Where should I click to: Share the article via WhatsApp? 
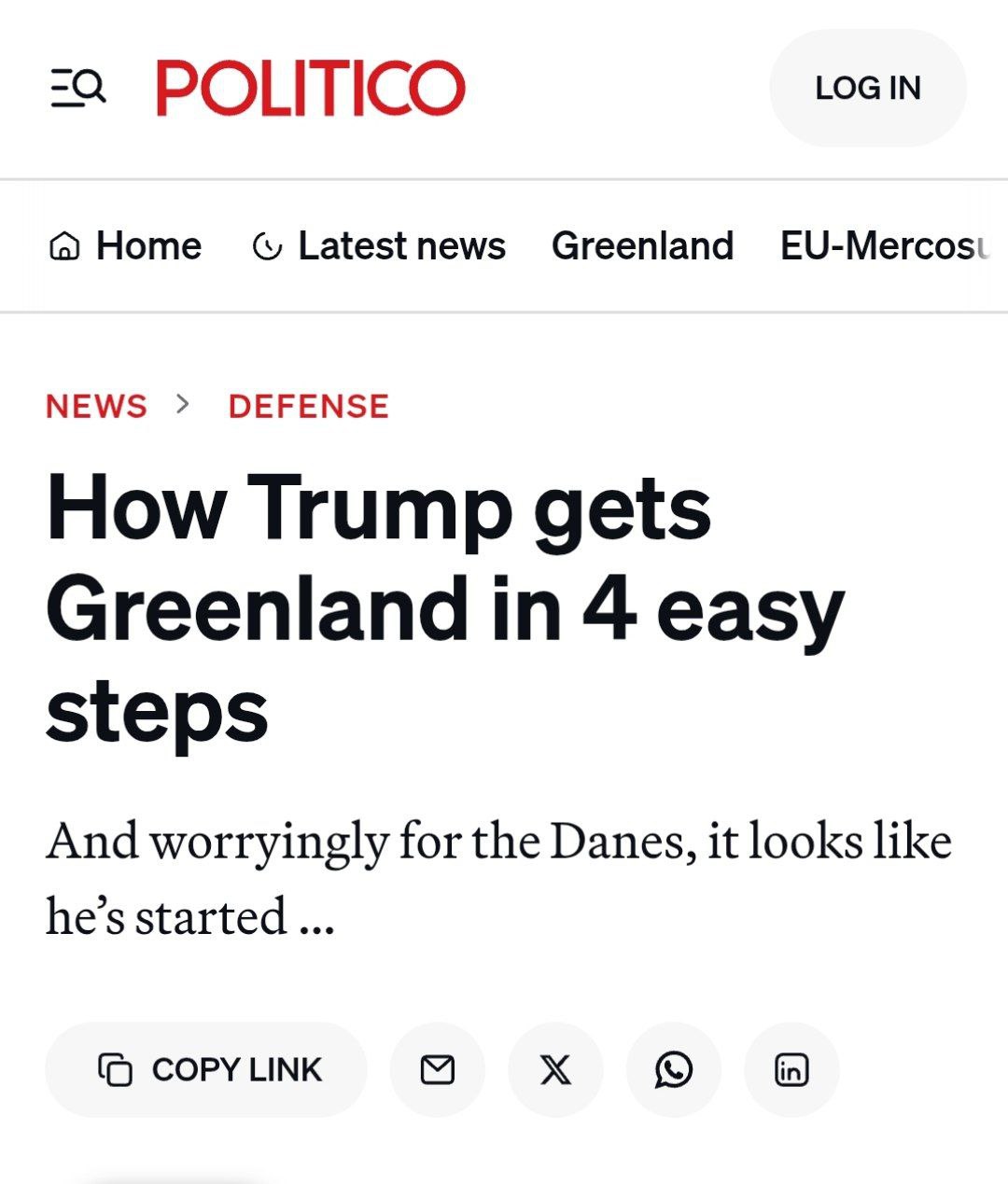[674, 1069]
